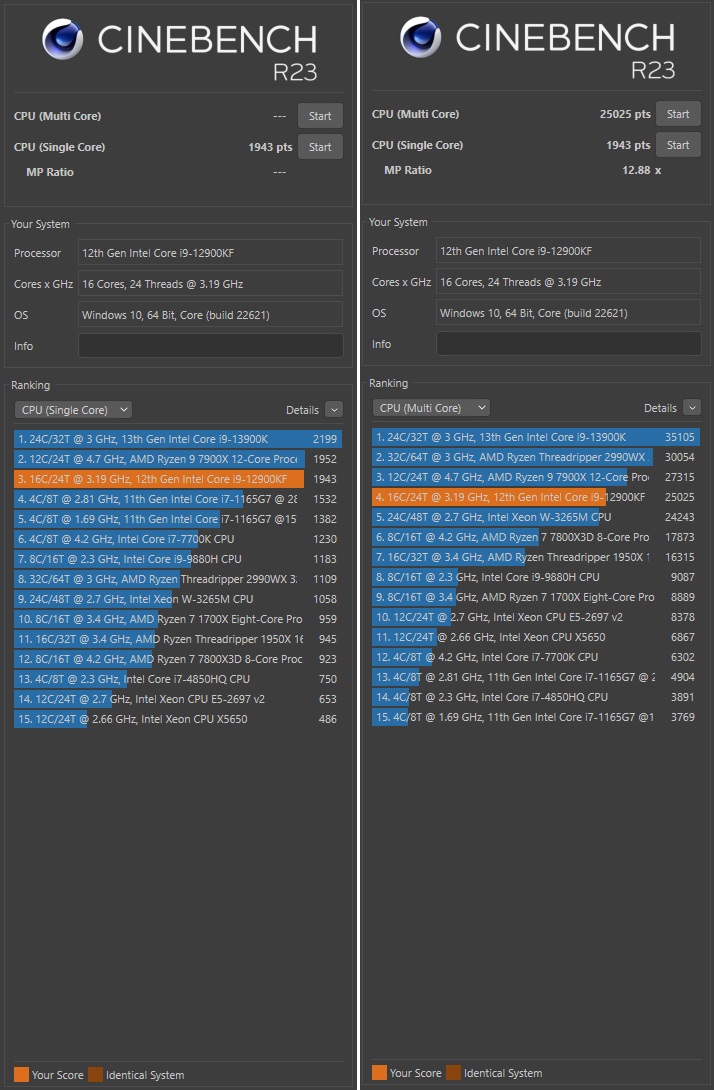
Task: Start Single Core test in left window
Action: pos(320,147)
